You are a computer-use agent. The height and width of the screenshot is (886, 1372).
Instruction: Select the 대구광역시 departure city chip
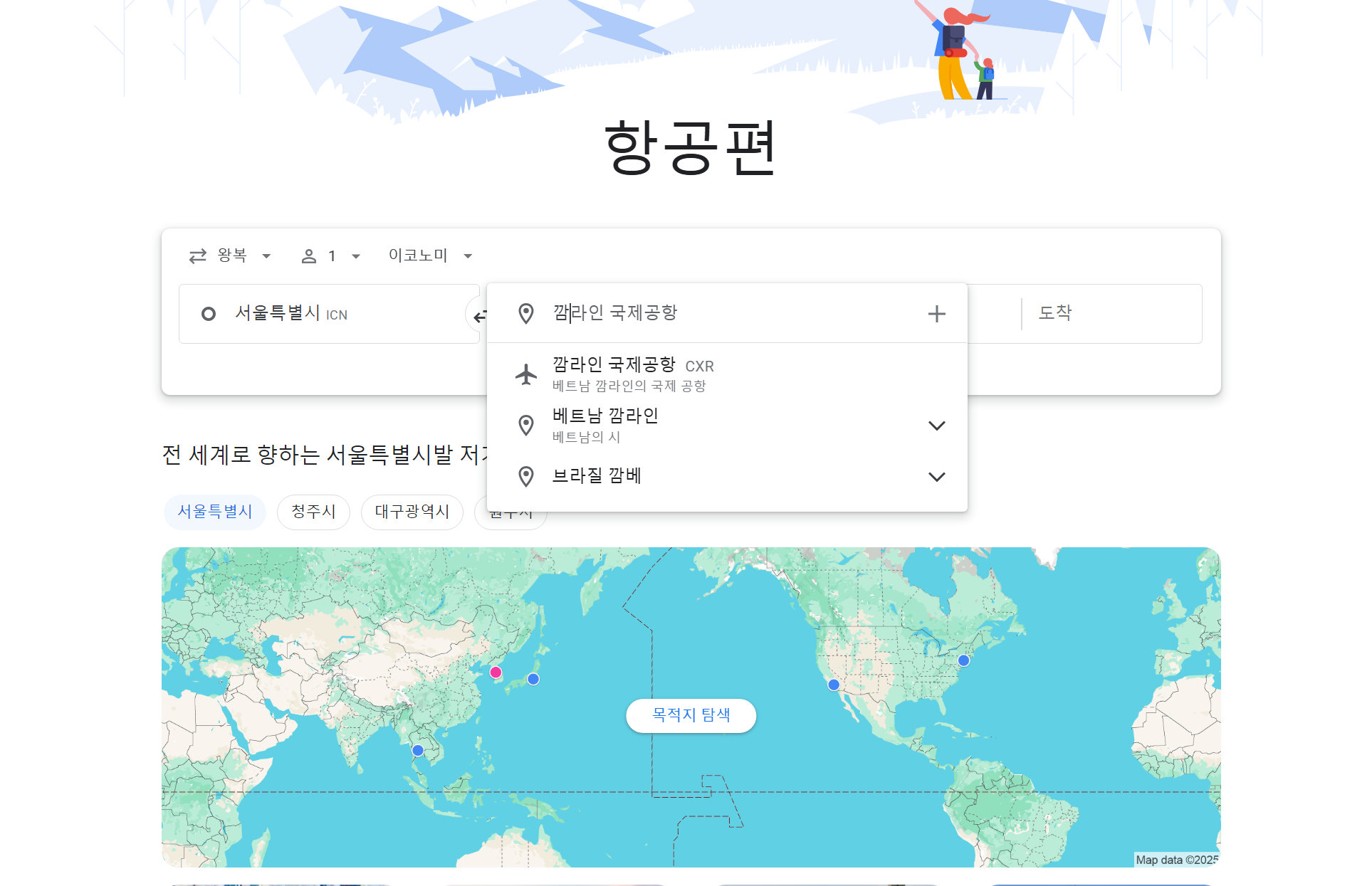412,512
